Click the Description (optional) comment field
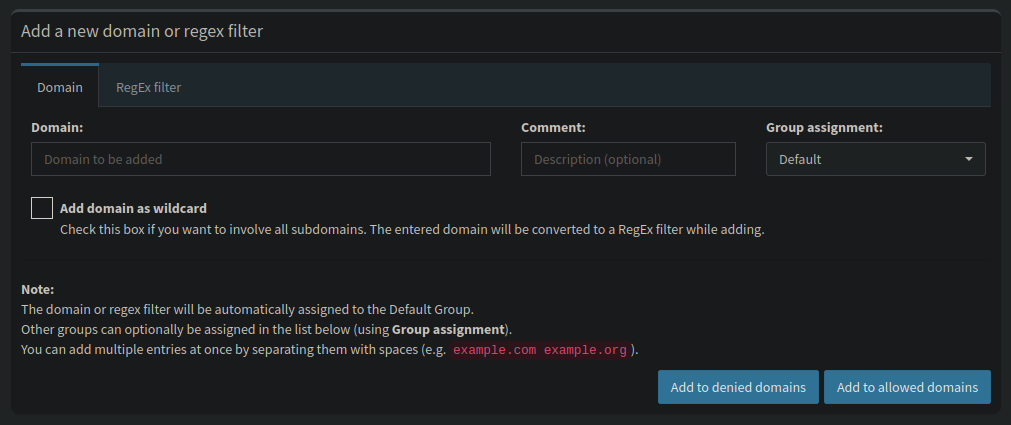The image size is (1011, 425). click(628, 159)
